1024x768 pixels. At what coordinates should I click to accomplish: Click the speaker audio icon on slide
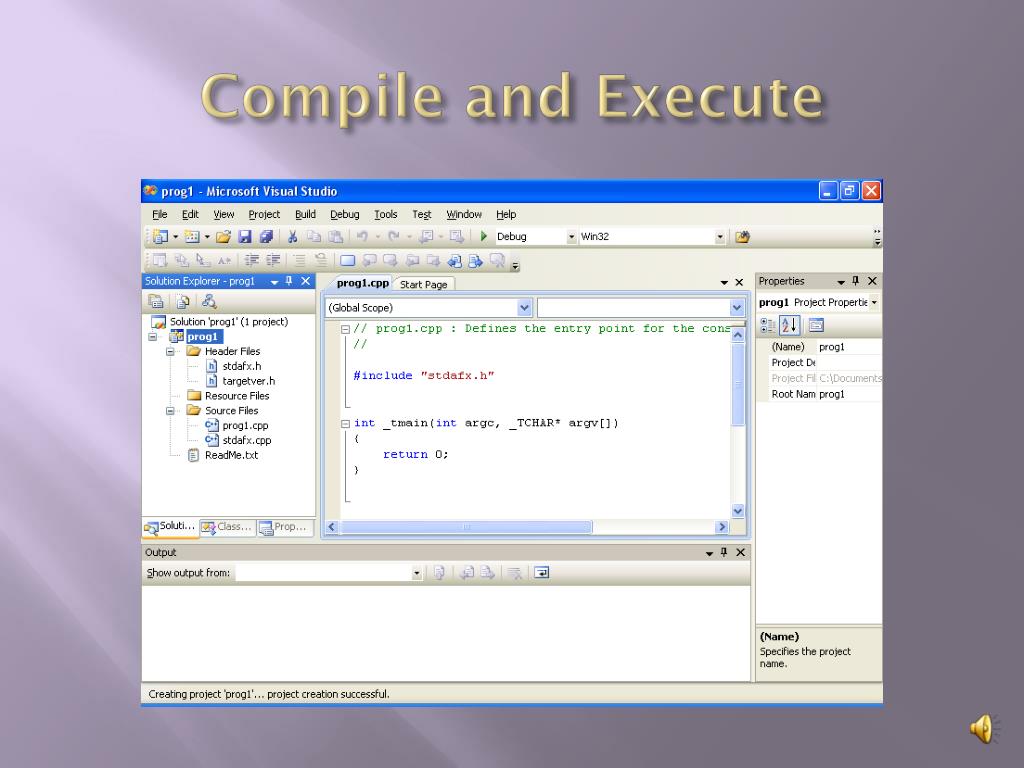click(984, 728)
